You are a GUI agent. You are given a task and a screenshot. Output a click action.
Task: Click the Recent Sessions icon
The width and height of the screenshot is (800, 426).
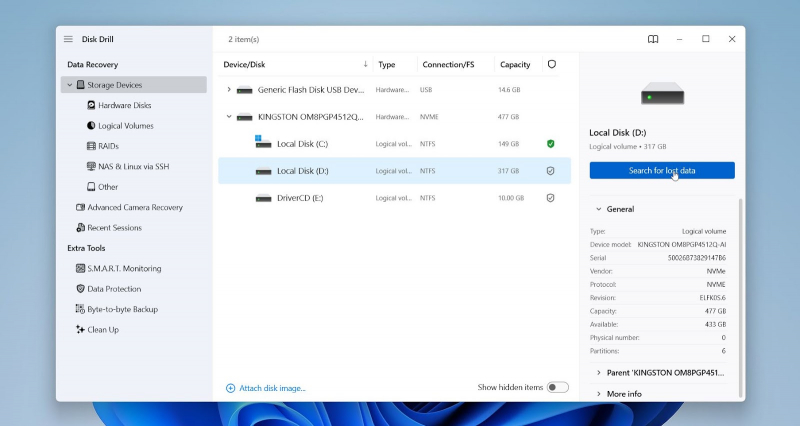(80, 228)
